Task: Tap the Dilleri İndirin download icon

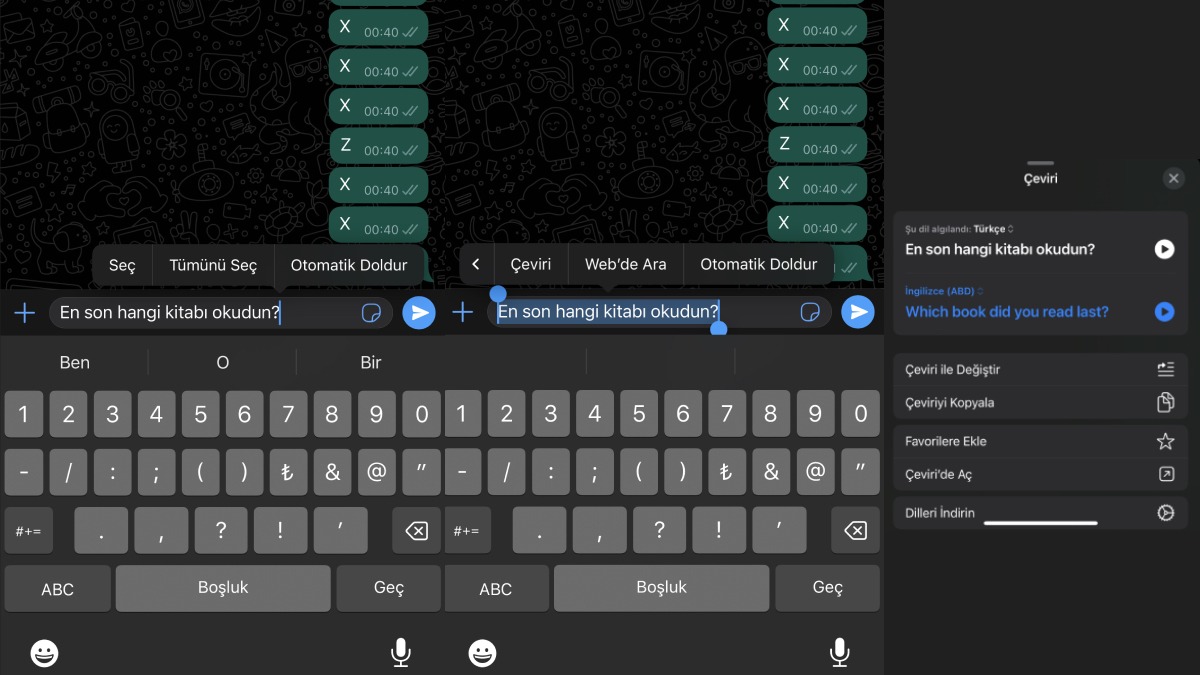Action: coord(1165,513)
